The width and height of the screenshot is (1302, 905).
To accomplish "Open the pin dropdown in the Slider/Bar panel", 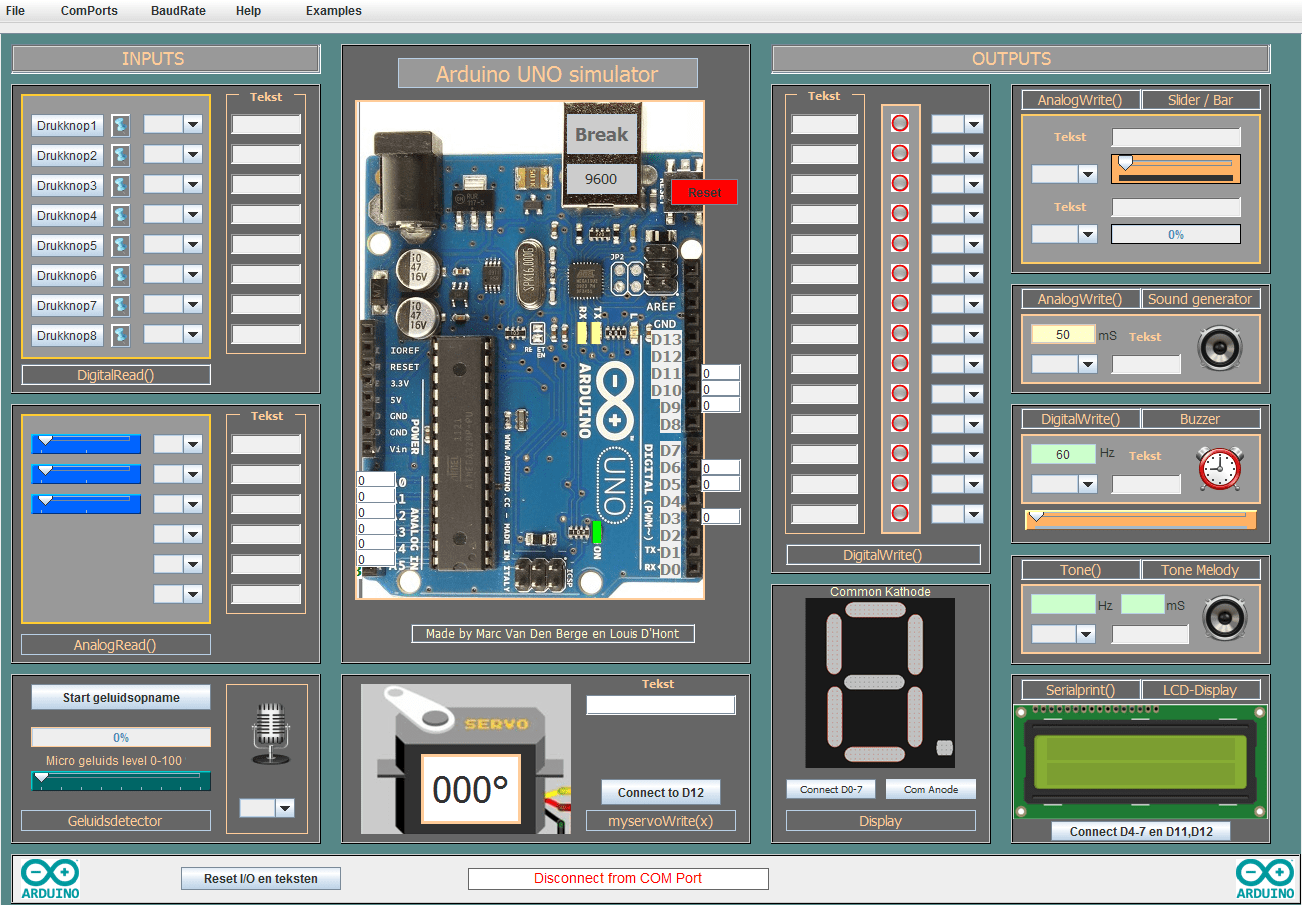I will pos(1064,174).
